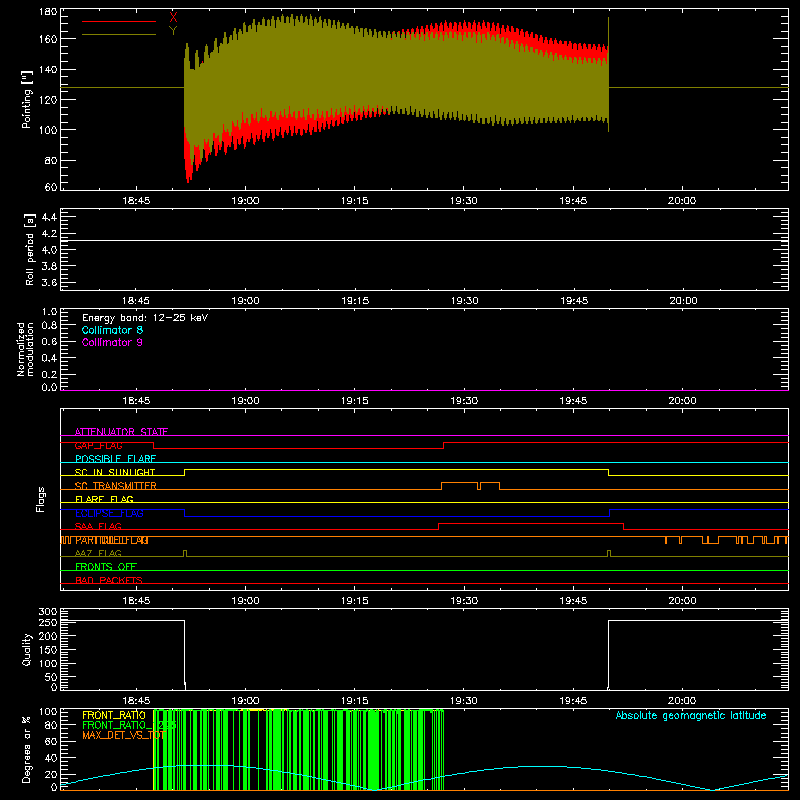
Task: Select the 'Degrees or %' axis label
Action: [27, 749]
